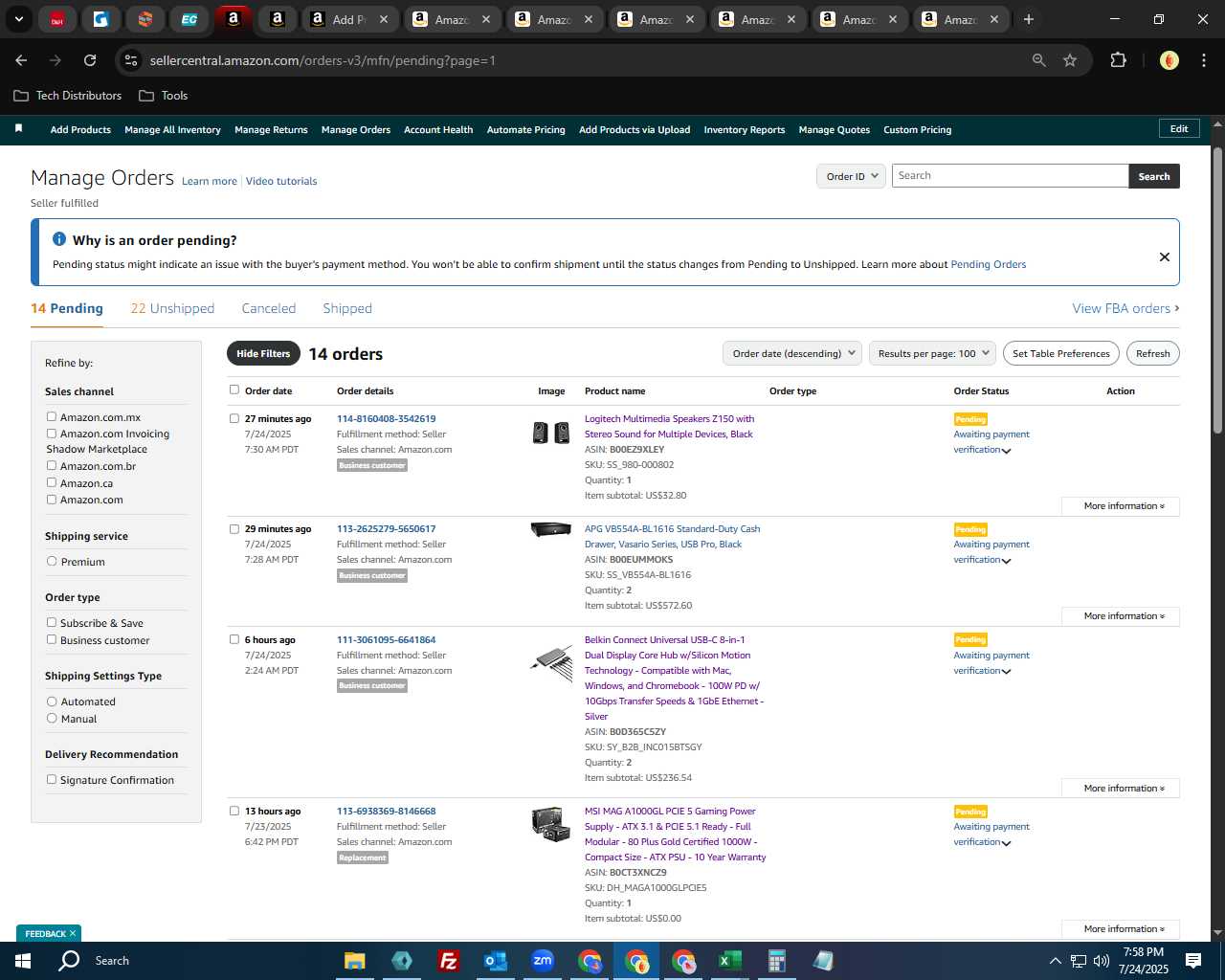The image size is (1225, 980).
Task: Bookmark this page with the star icon
Action: pos(1070,60)
